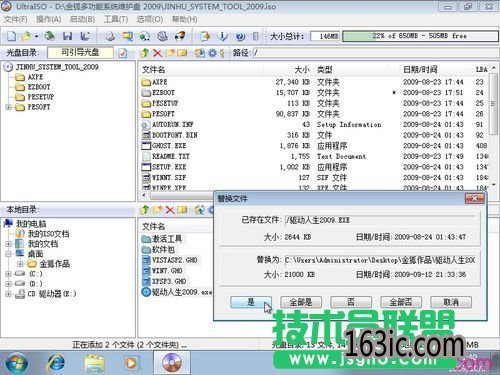Viewport: 500px width, 375px height.
Task: Open the 选项(O) menu
Action: click(x=150, y=19)
